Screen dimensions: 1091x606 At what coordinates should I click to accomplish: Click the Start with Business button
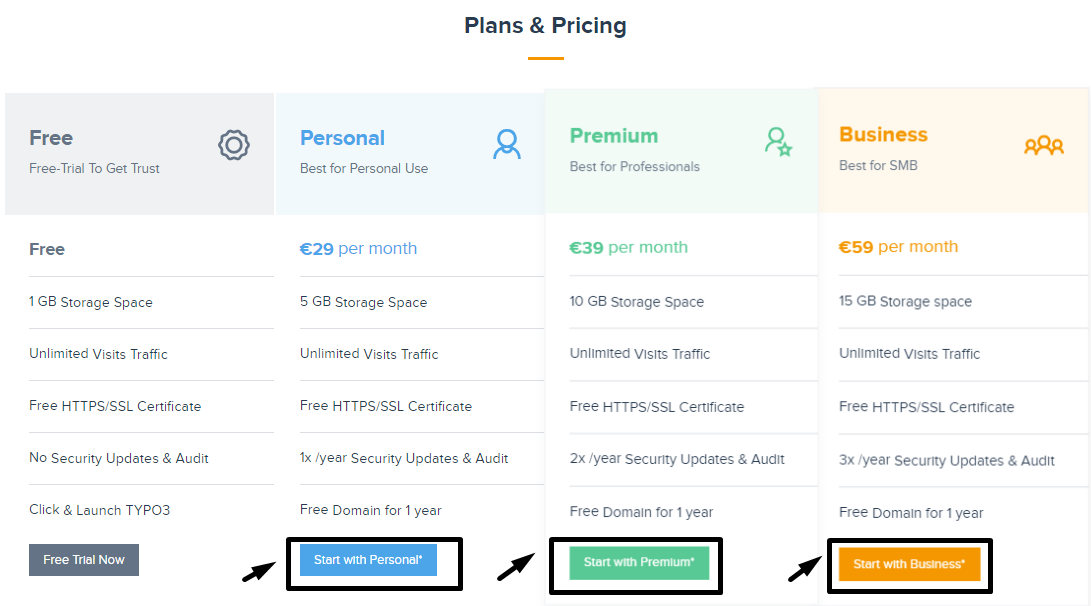909,563
